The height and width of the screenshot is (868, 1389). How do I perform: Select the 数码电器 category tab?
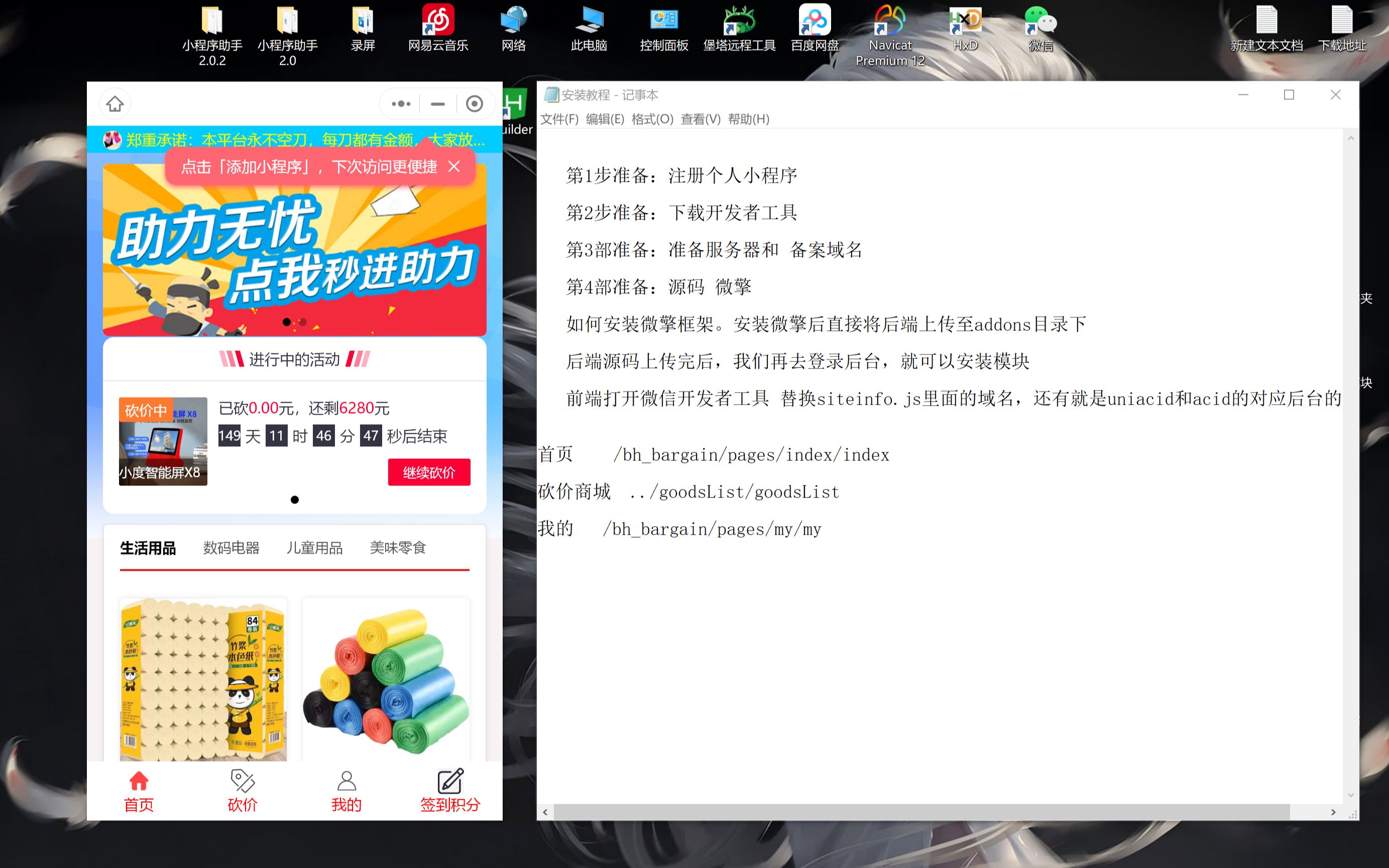tap(231, 548)
